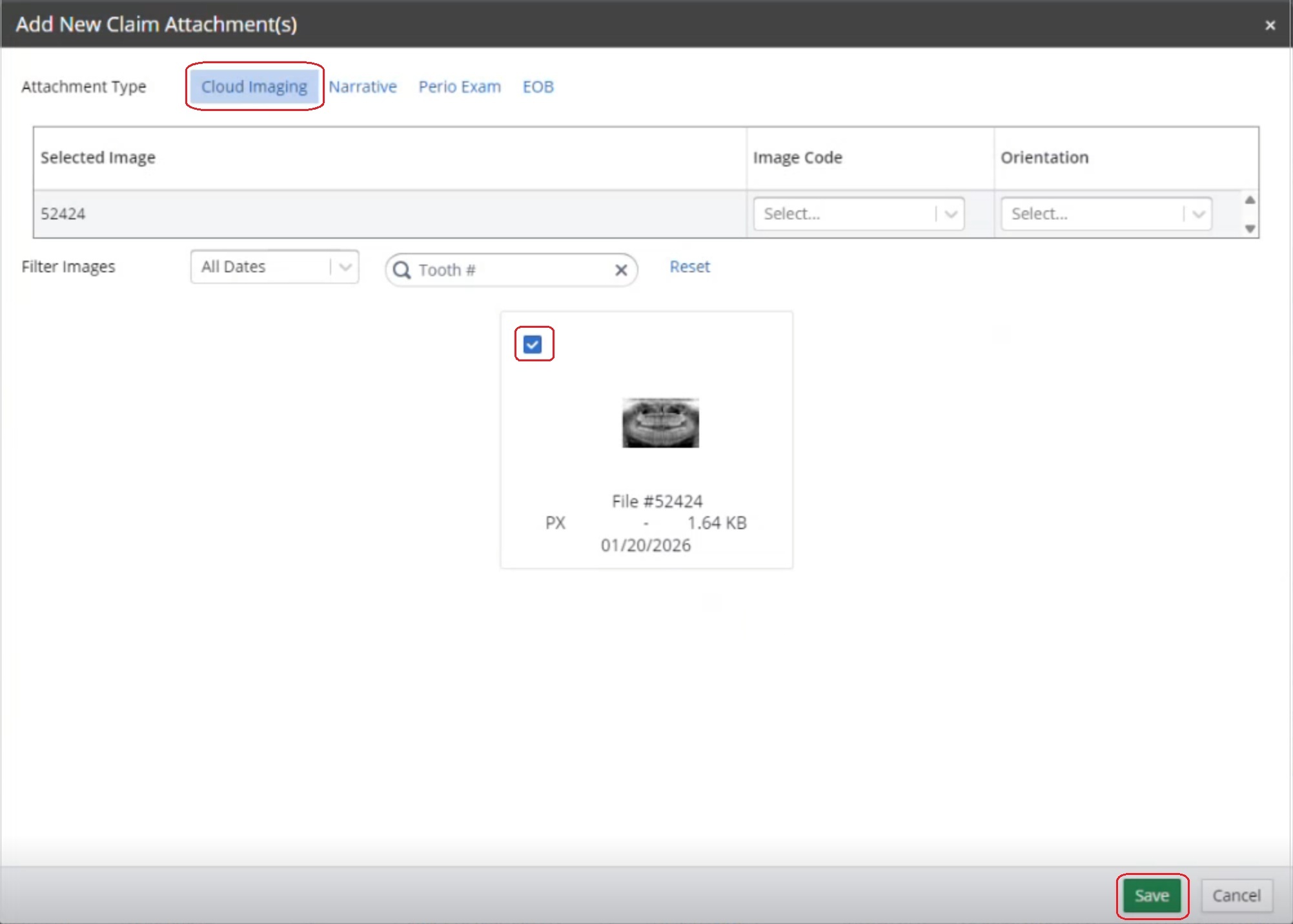Open the Image Code dropdown

846,214
